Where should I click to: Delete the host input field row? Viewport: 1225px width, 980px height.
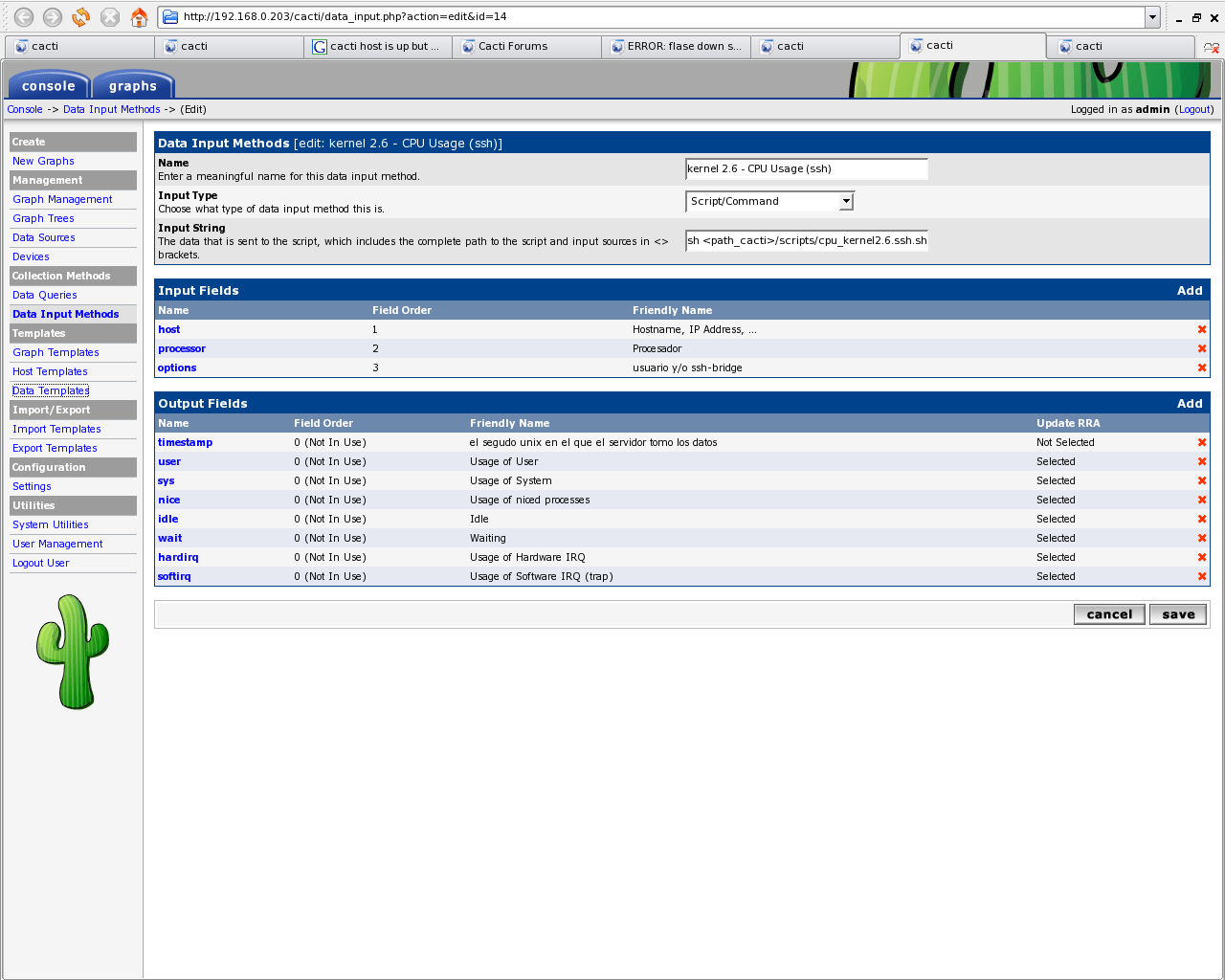pyautogui.click(x=1202, y=329)
